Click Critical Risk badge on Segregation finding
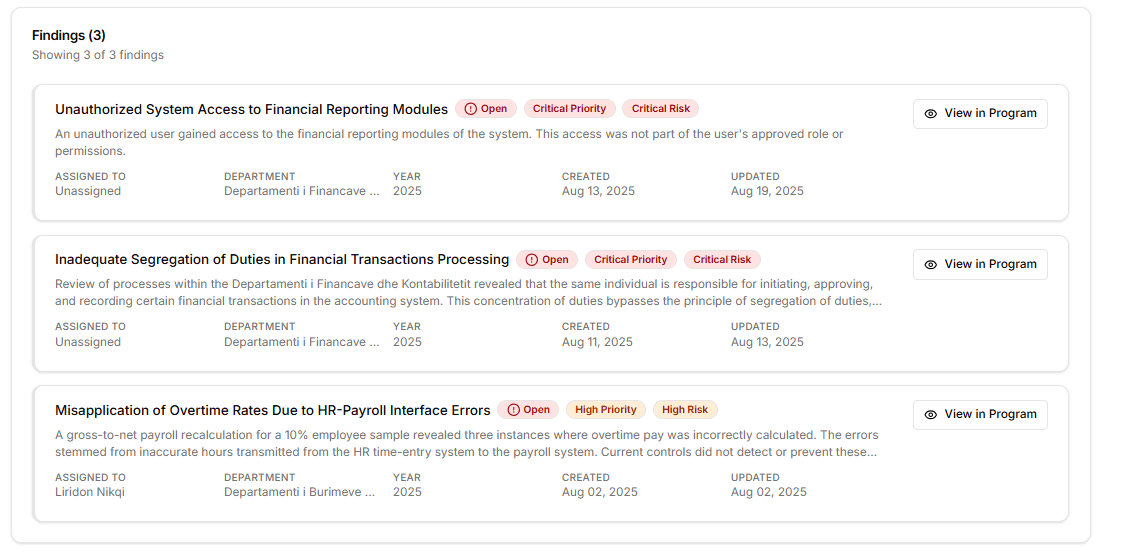 coord(722,260)
